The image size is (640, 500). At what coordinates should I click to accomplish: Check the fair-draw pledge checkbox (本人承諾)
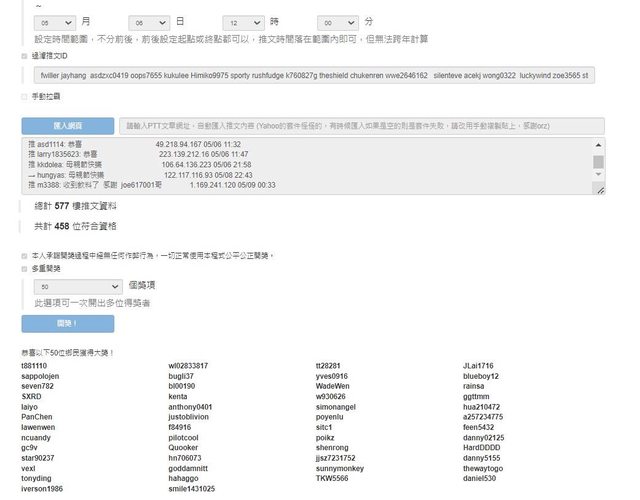point(25,255)
